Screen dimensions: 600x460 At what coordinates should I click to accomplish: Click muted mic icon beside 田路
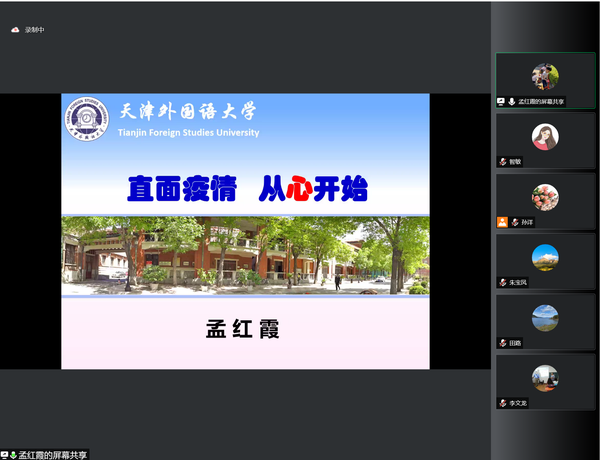pyautogui.click(x=503, y=343)
